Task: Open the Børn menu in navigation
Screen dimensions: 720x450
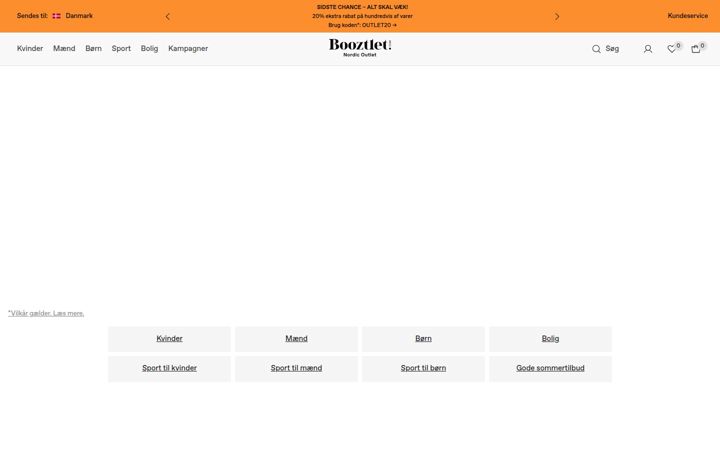Action: [x=93, y=48]
